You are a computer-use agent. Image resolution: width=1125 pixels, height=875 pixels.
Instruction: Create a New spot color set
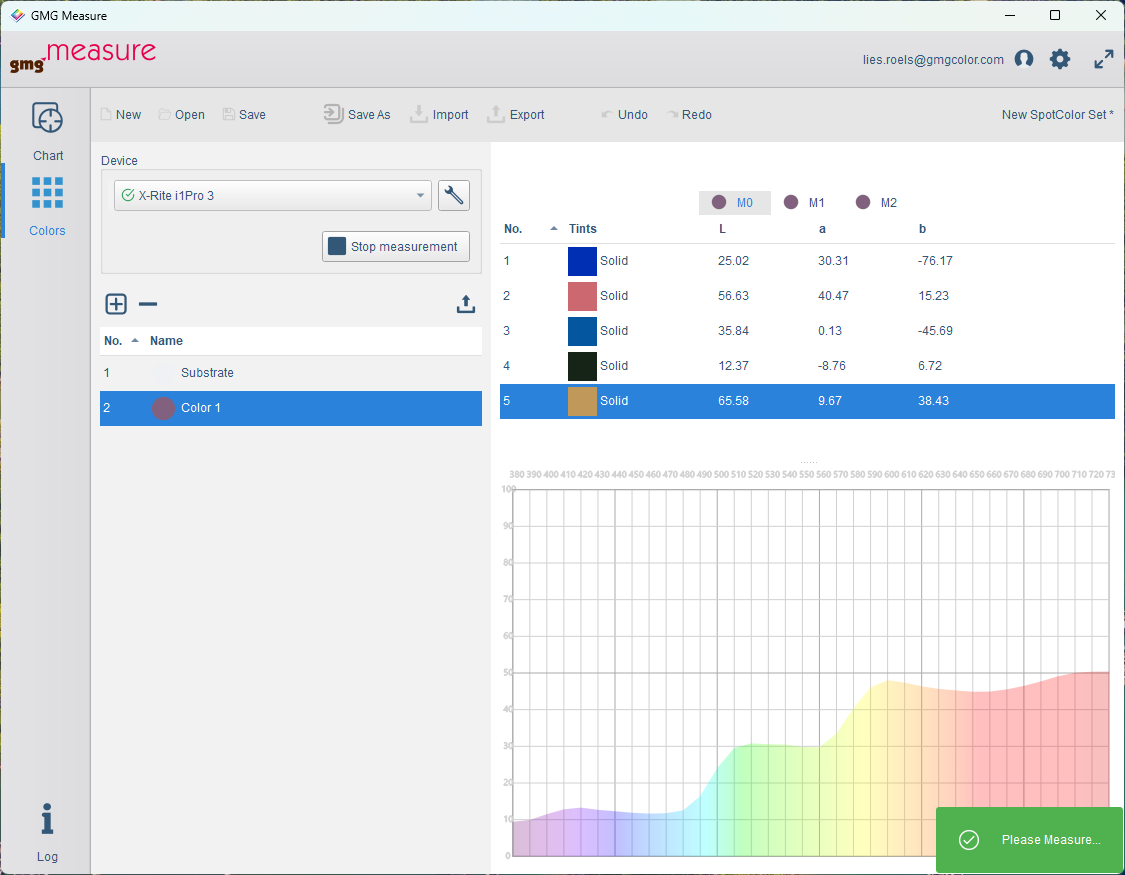(x=121, y=115)
